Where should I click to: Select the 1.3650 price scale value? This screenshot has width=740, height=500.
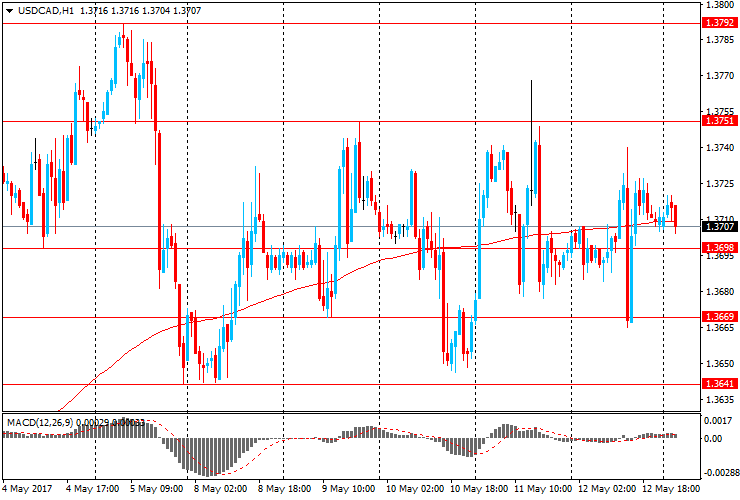[x=720, y=364]
